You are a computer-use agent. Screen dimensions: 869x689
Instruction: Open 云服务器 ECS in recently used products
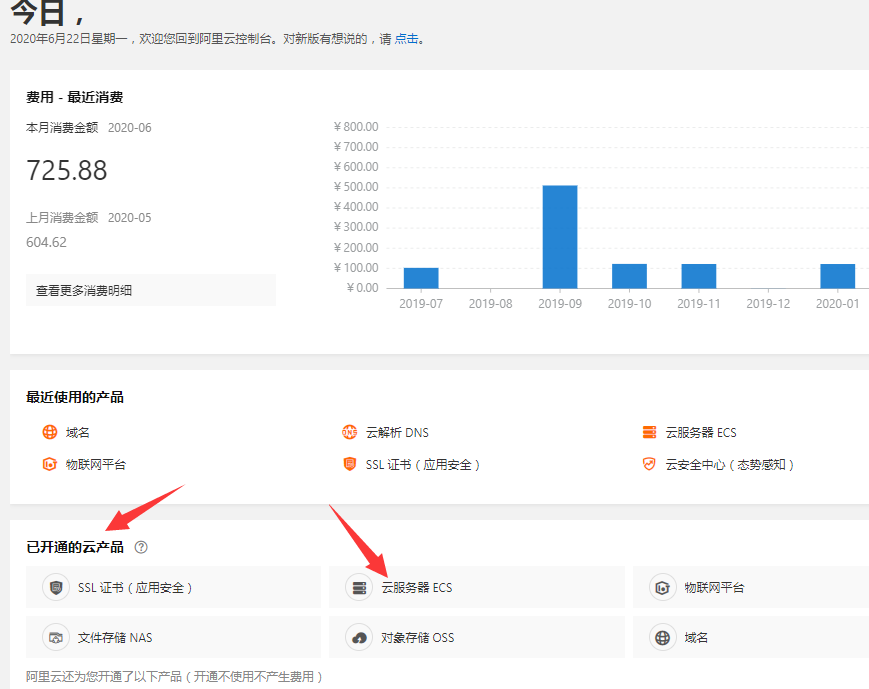pos(701,432)
